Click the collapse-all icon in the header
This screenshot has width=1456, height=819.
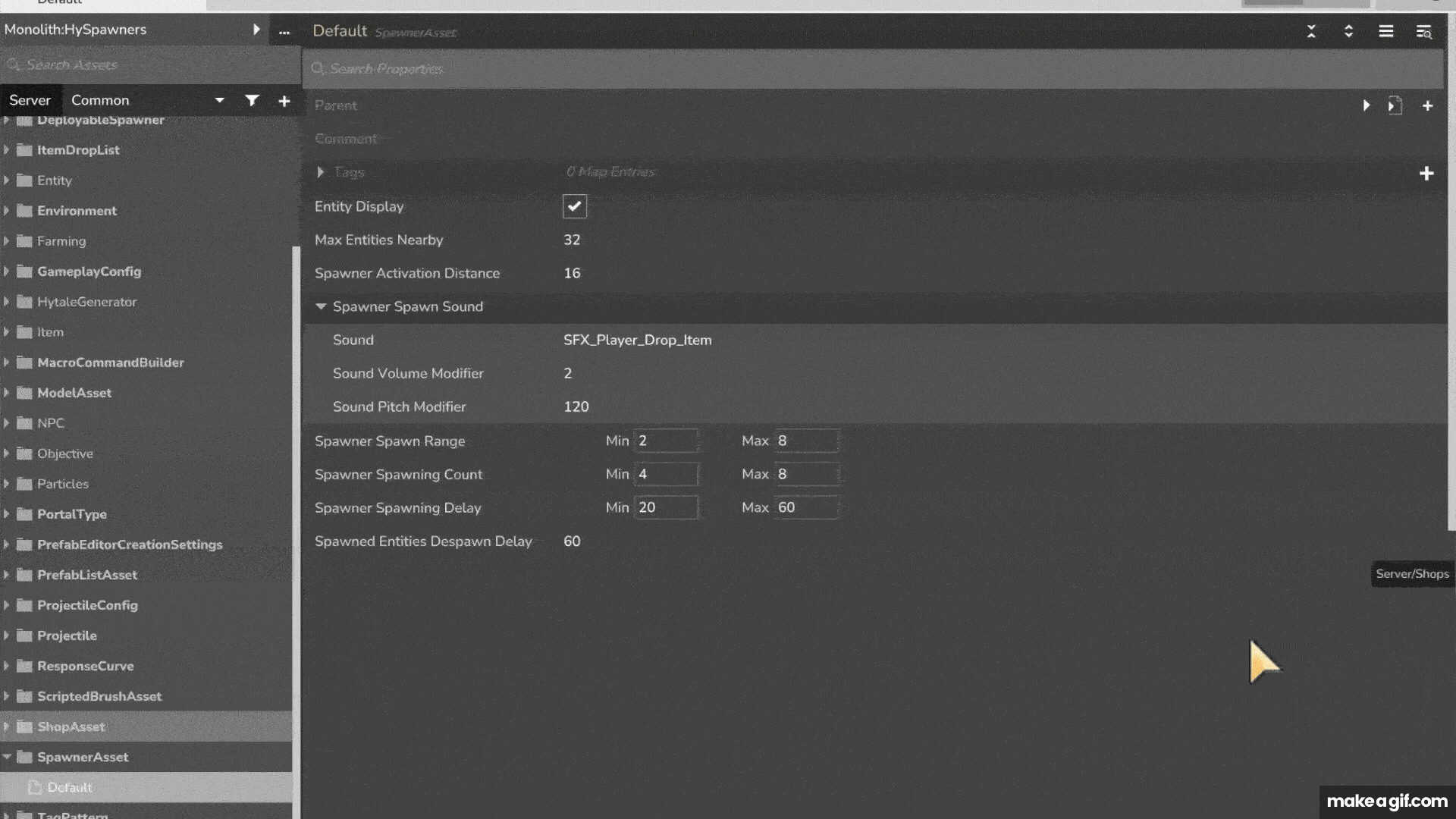(1311, 31)
